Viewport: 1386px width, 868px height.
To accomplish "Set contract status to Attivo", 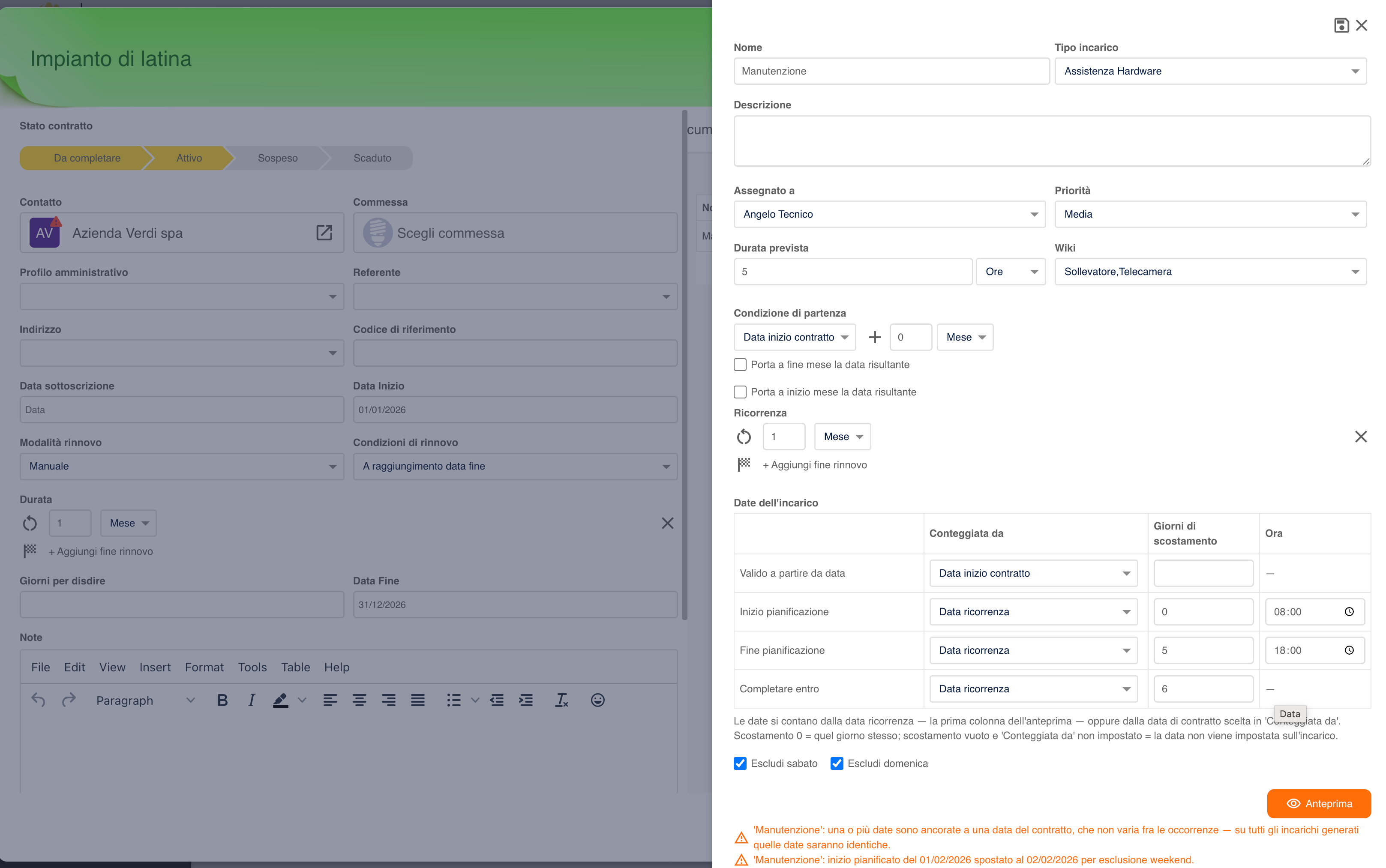I will [x=189, y=158].
